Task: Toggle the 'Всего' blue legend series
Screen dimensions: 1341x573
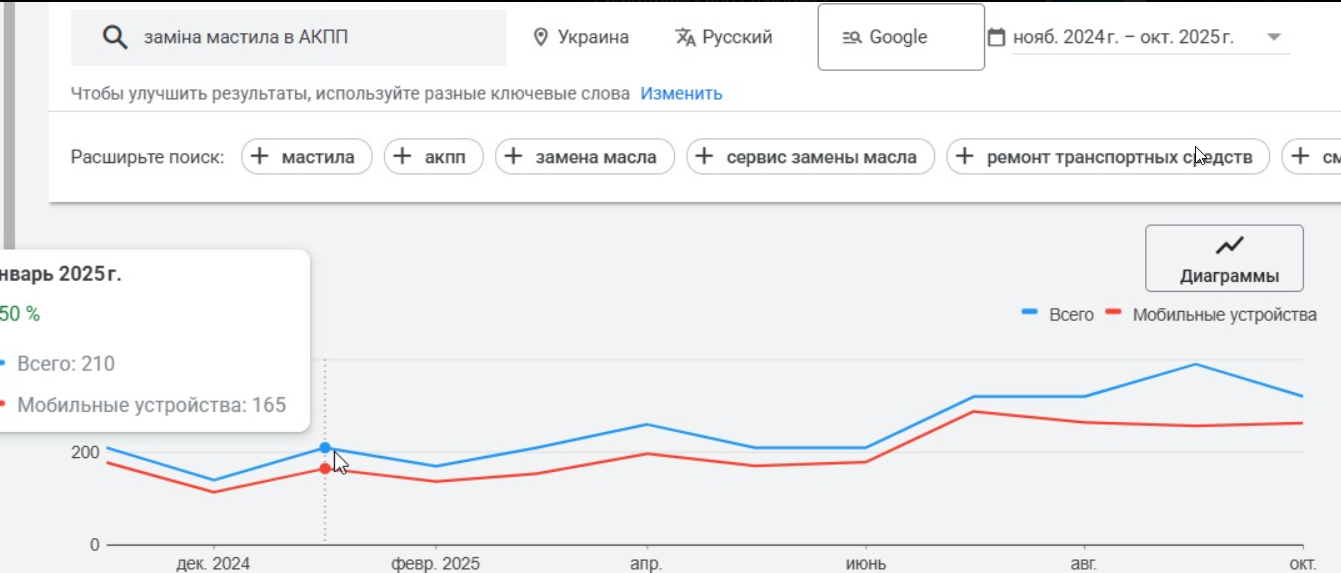Action: tap(1057, 315)
